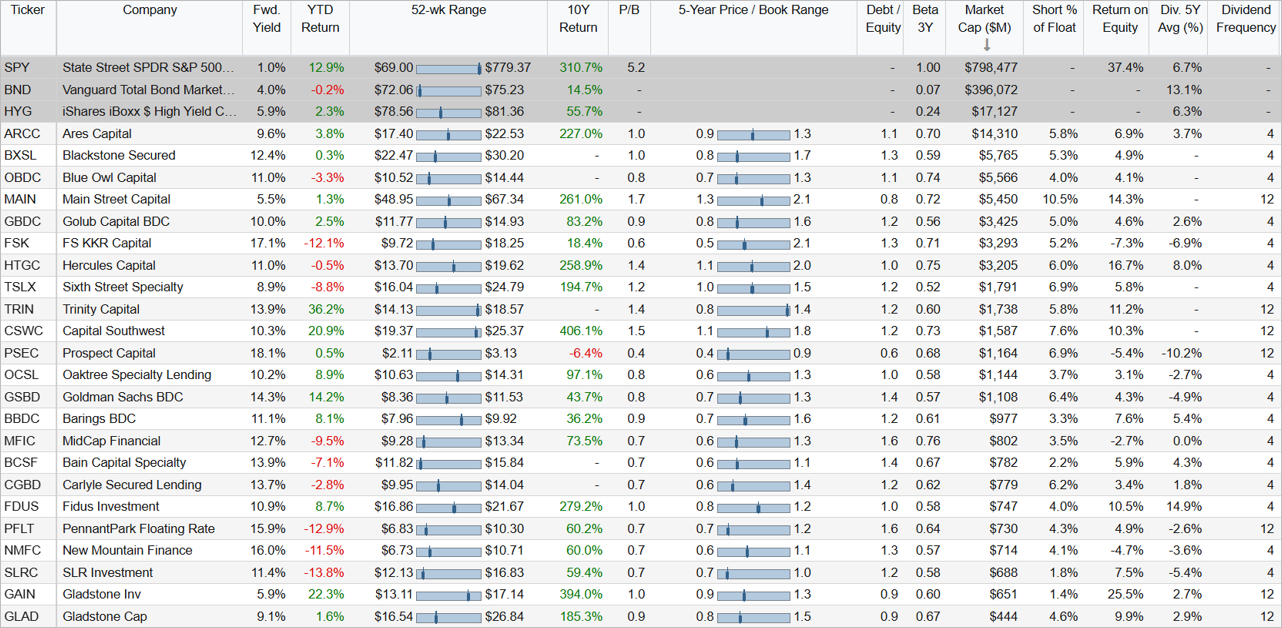This screenshot has width=1282, height=628.
Task: Click the P/B column header
Action: point(629,10)
